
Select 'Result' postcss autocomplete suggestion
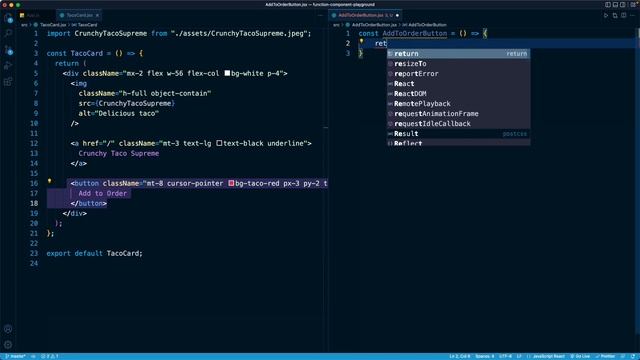click(x=458, y=133)
